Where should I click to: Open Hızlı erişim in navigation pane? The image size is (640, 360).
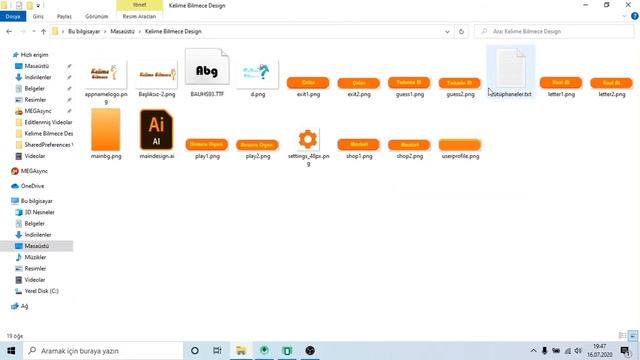pyautogui.click(x=34, y=55)
